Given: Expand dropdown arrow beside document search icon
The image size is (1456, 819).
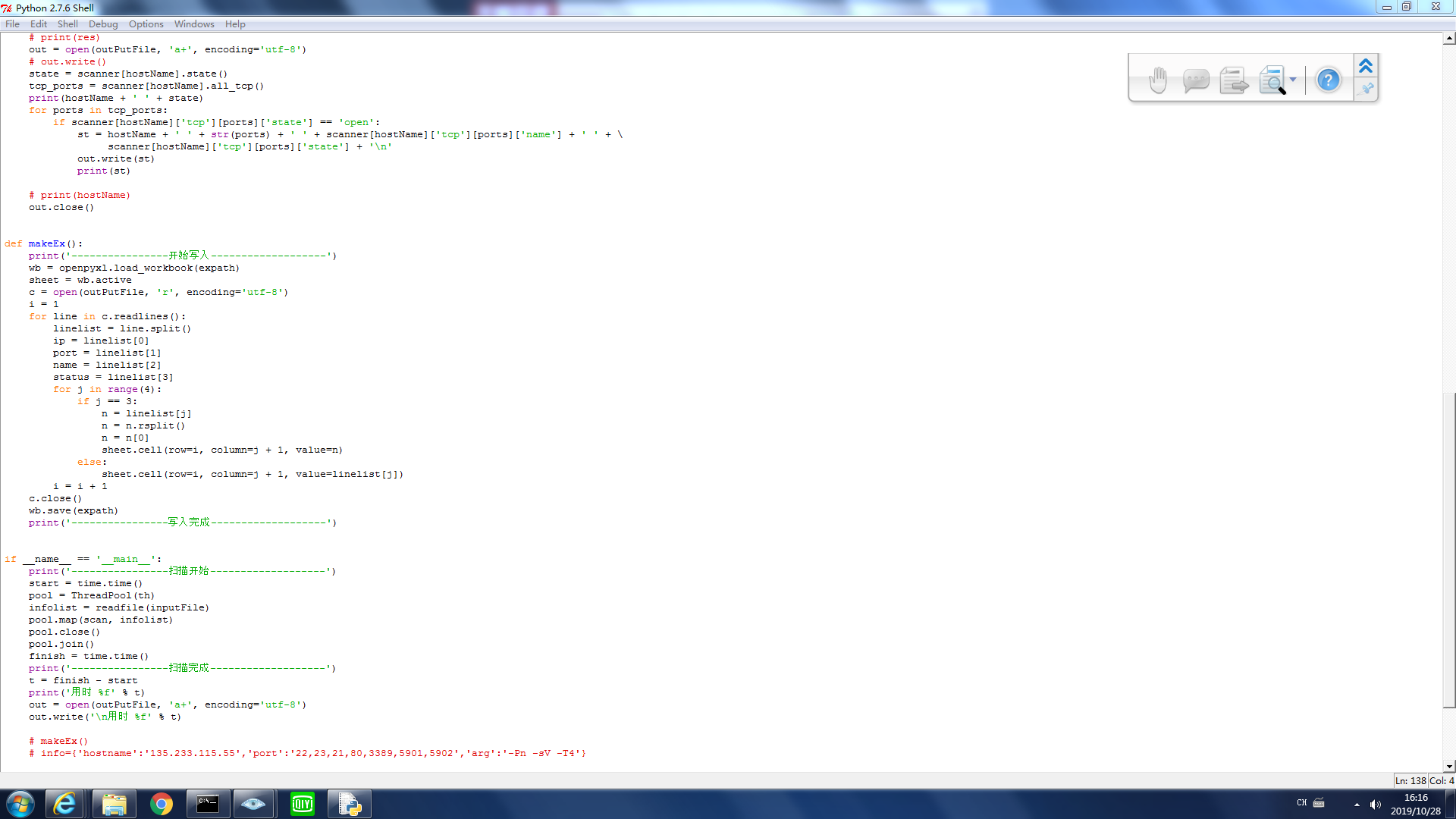Looking at the screenshot, I should pyautogui.click(x=1293, y=80).
